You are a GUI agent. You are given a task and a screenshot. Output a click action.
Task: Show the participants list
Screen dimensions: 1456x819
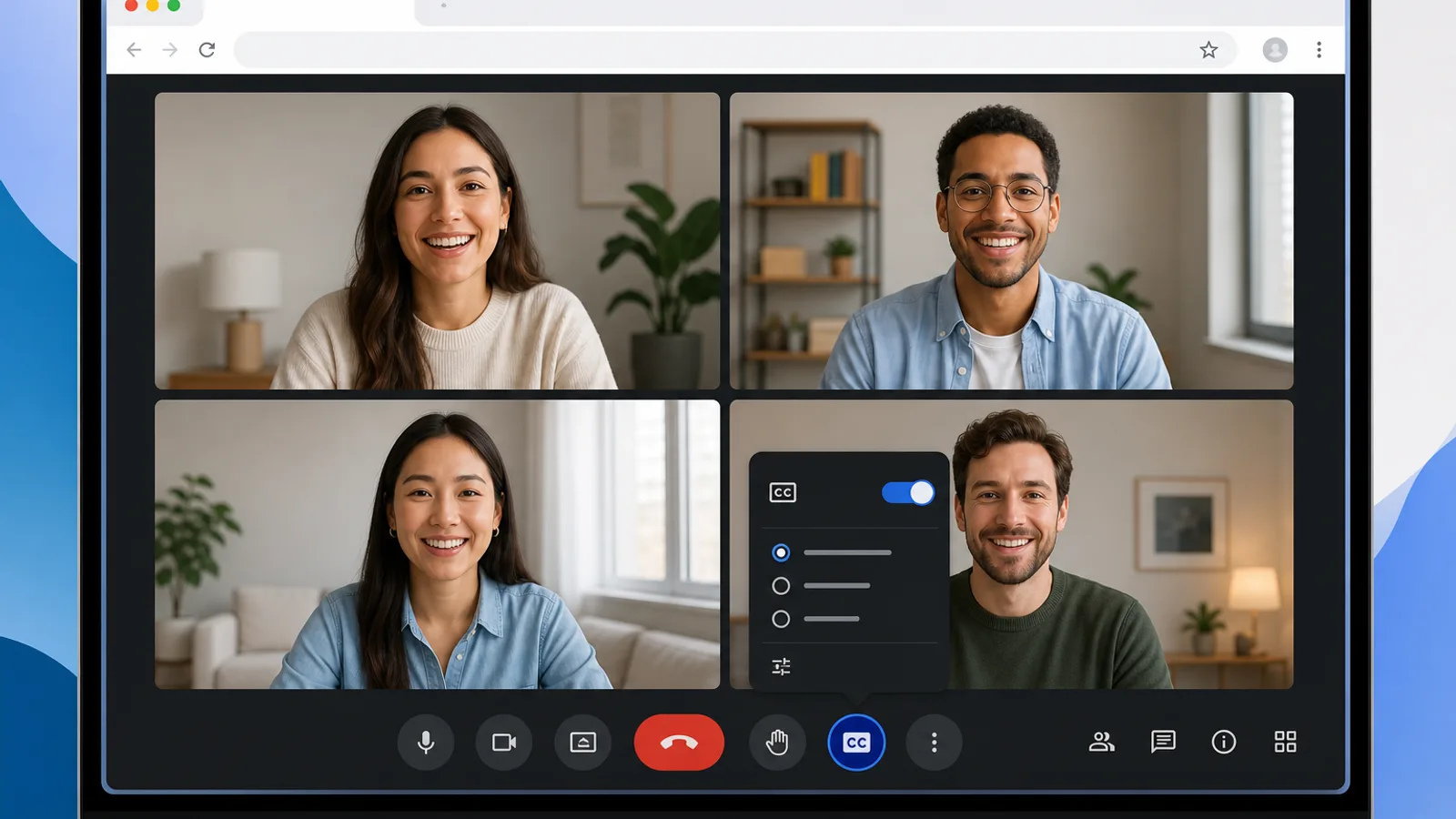(x=1102, y=742)
